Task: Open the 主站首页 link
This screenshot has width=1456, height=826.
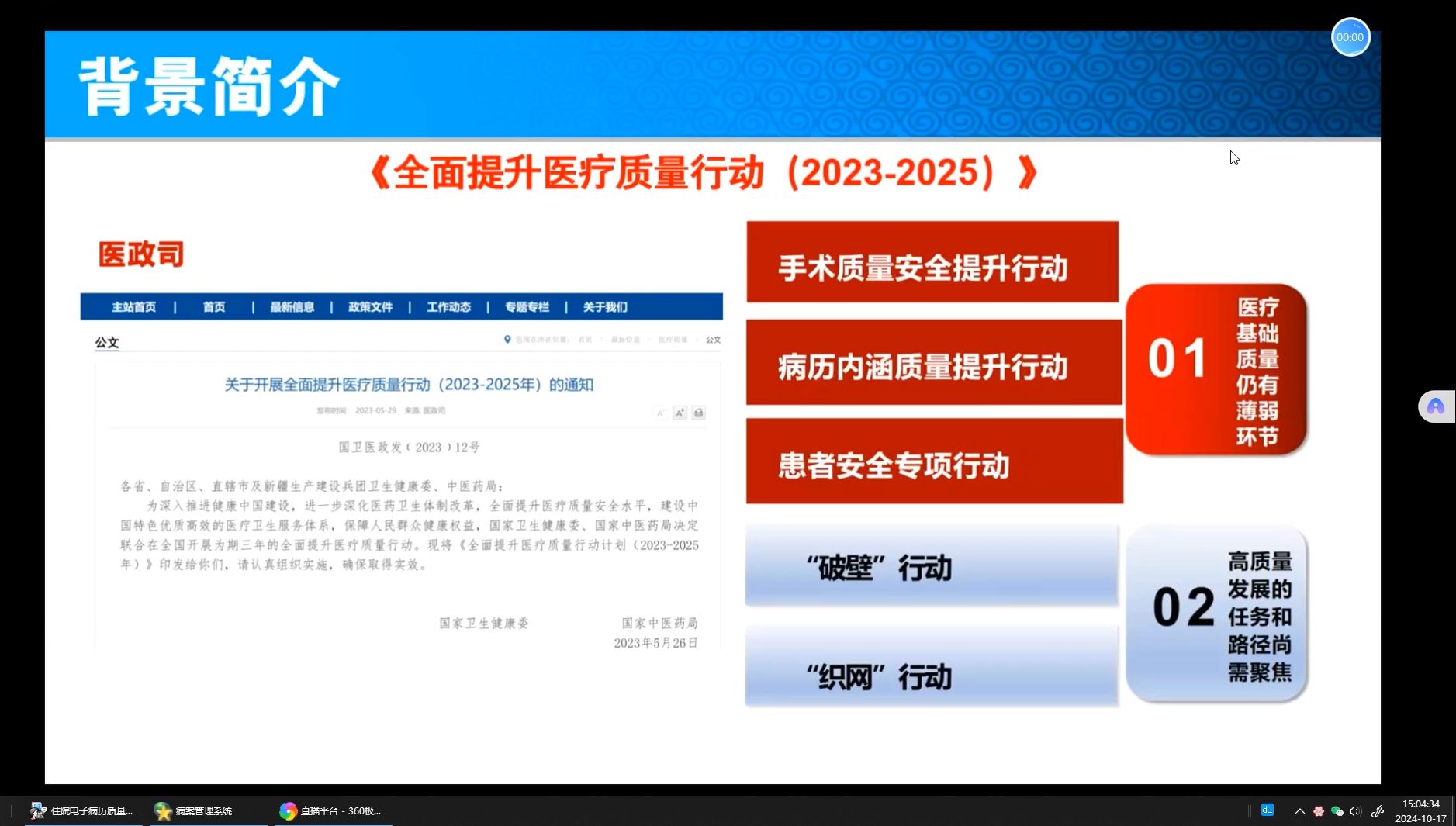Action: 137,306
